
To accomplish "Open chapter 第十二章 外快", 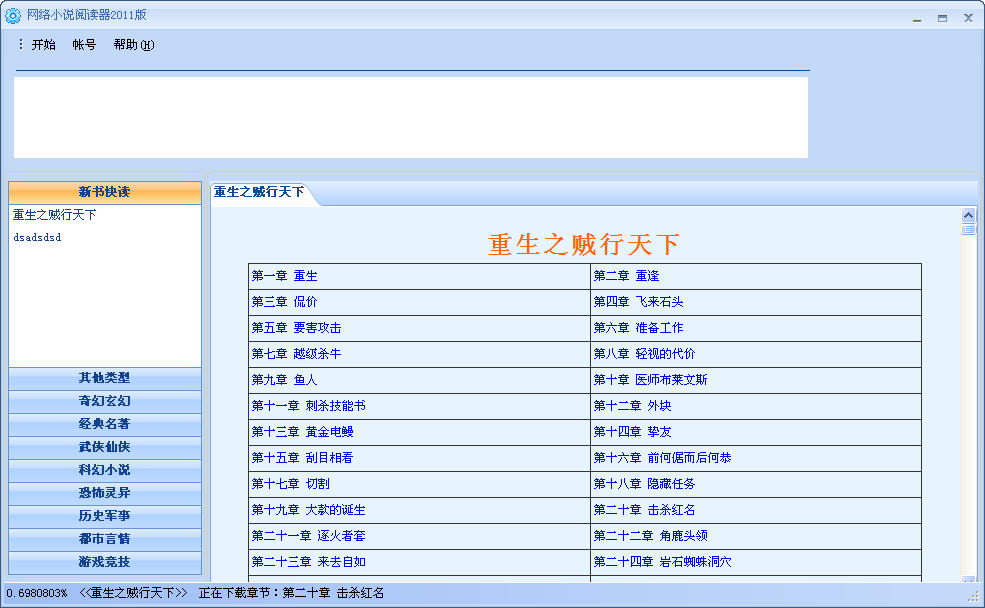I will click(x=633, y=406).
